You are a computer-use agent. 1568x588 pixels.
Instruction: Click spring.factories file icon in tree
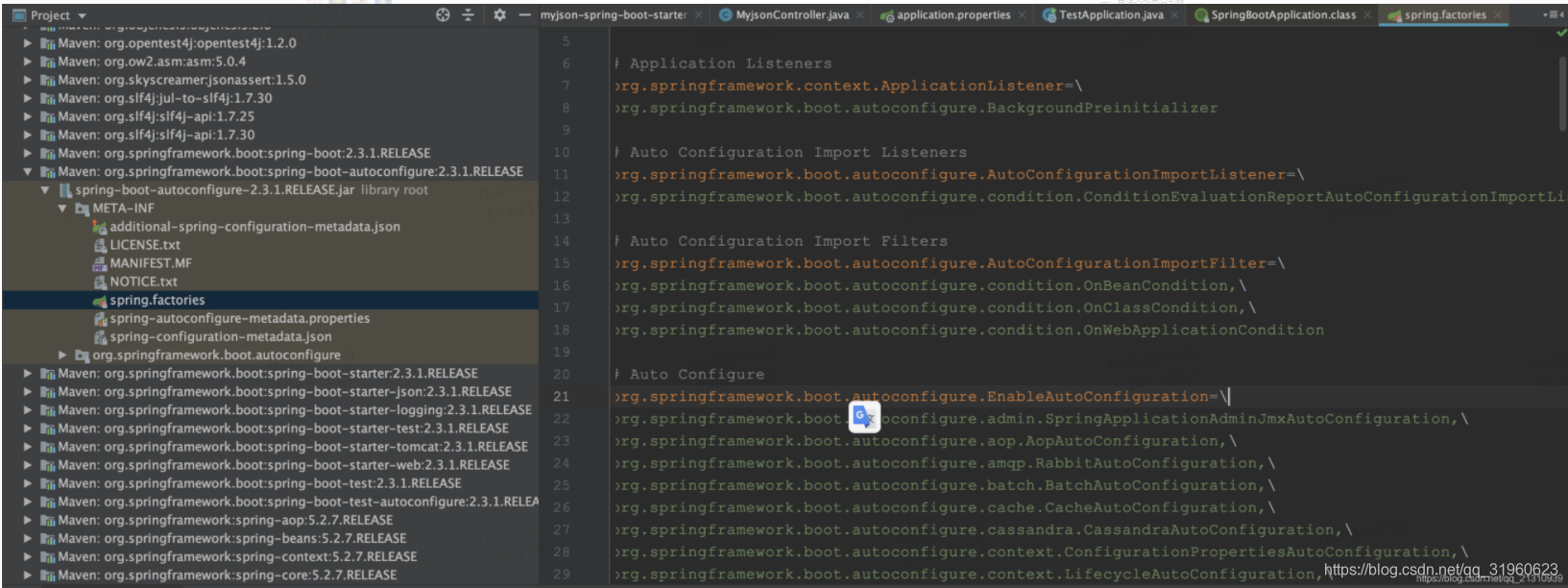click(99, 301)
